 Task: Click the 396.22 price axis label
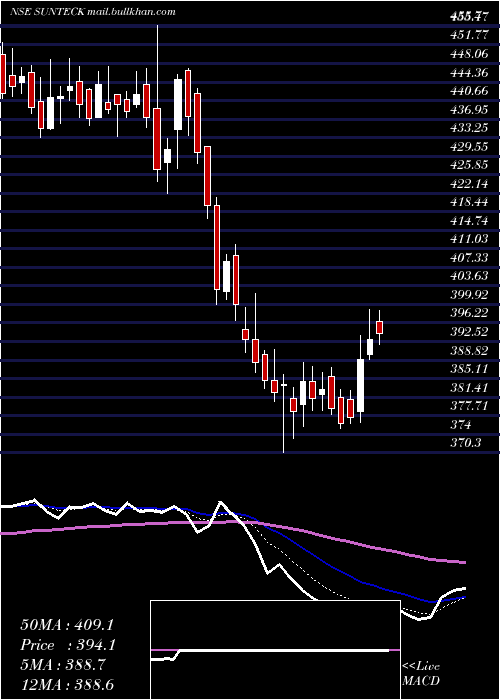[x=469, y=313]
